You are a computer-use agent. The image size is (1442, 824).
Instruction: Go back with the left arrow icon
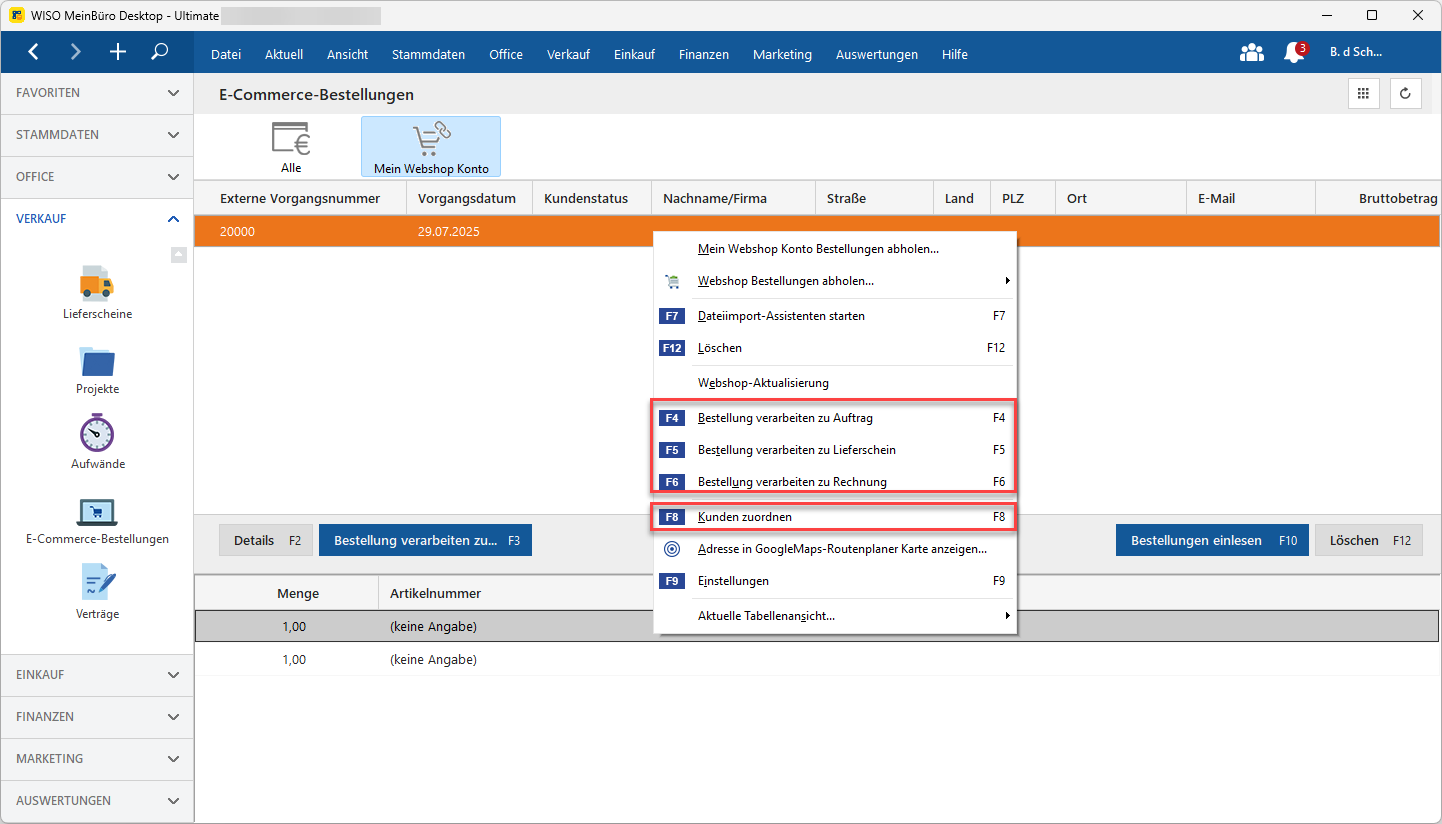tap(34, 52)
